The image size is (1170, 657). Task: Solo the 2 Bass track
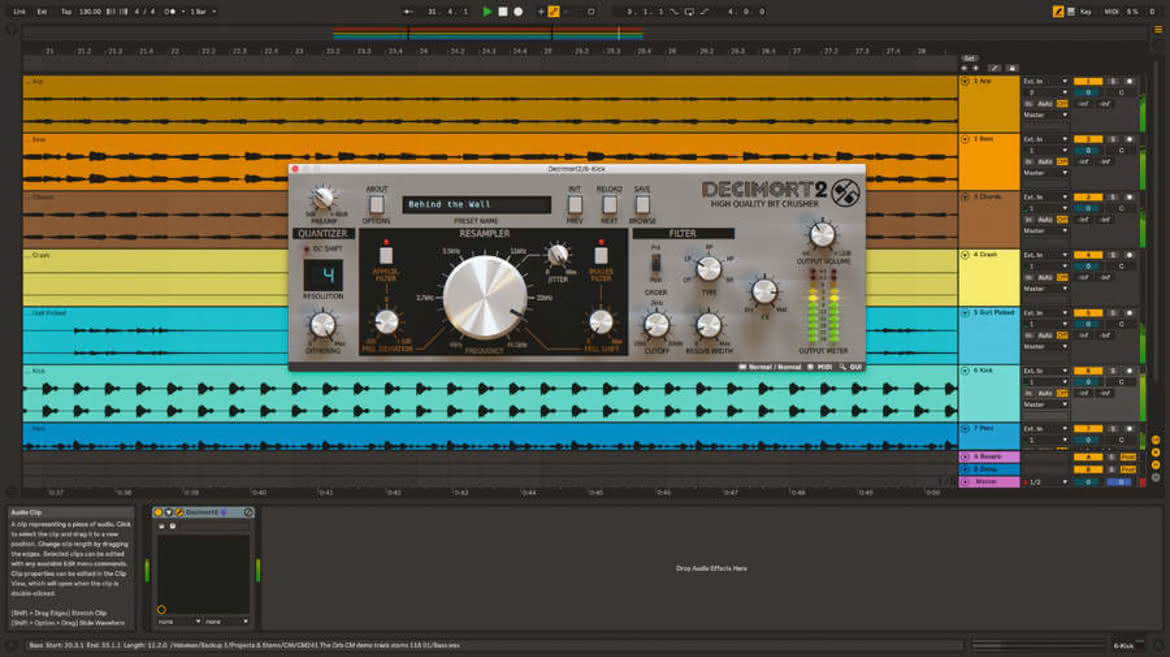coord(1113,139)
